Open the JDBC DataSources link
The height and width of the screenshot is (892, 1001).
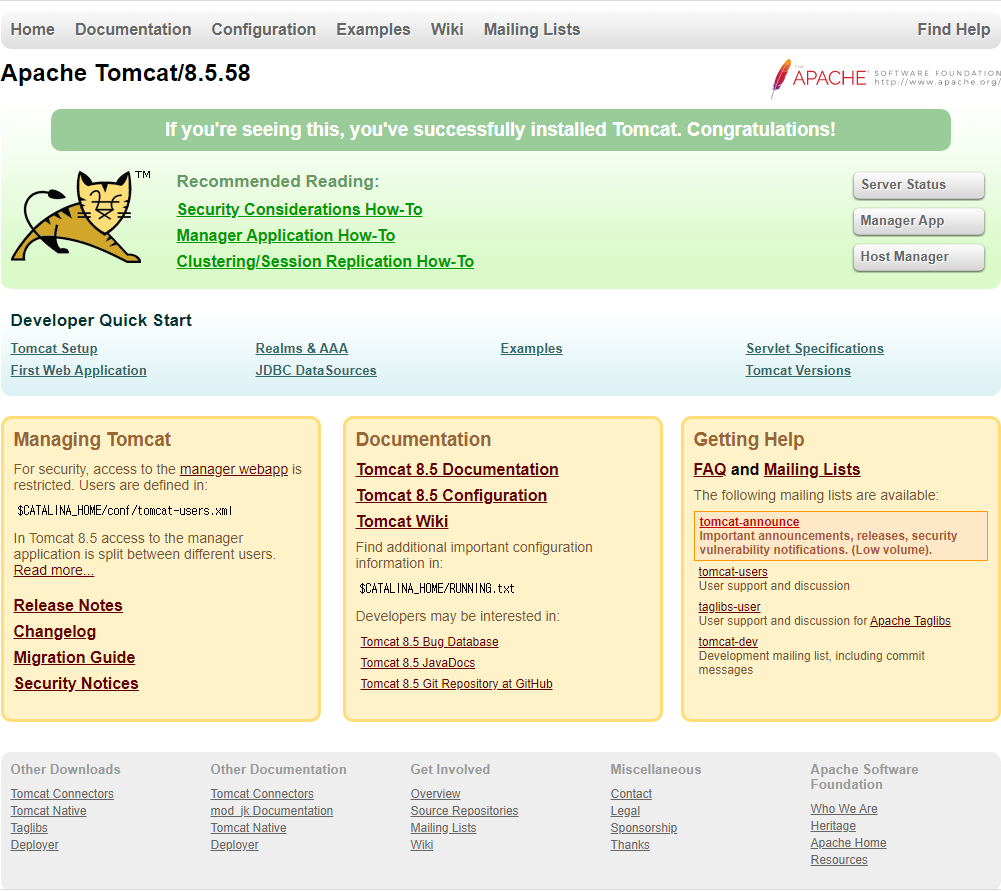tap(316, 370)
